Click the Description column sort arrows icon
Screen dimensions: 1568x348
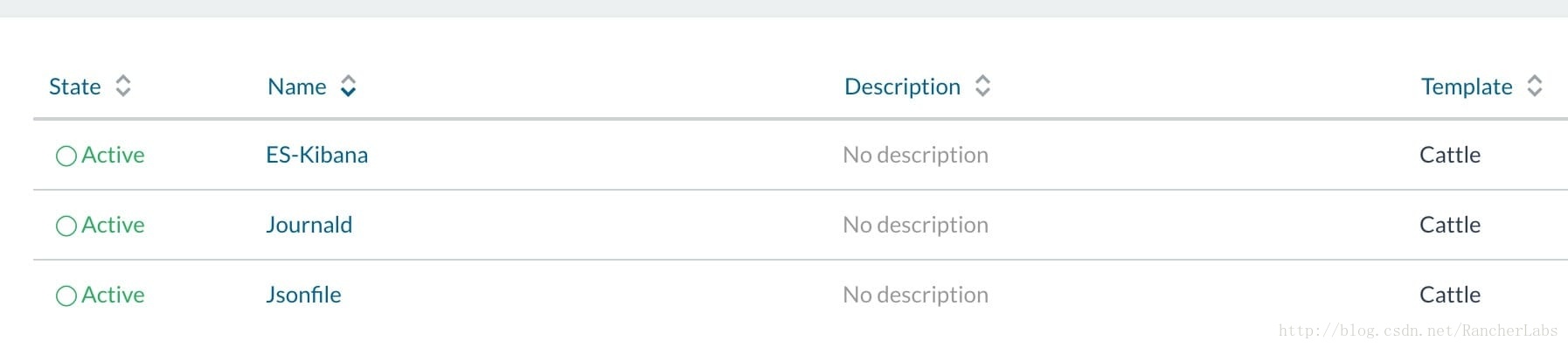point(982,86)
